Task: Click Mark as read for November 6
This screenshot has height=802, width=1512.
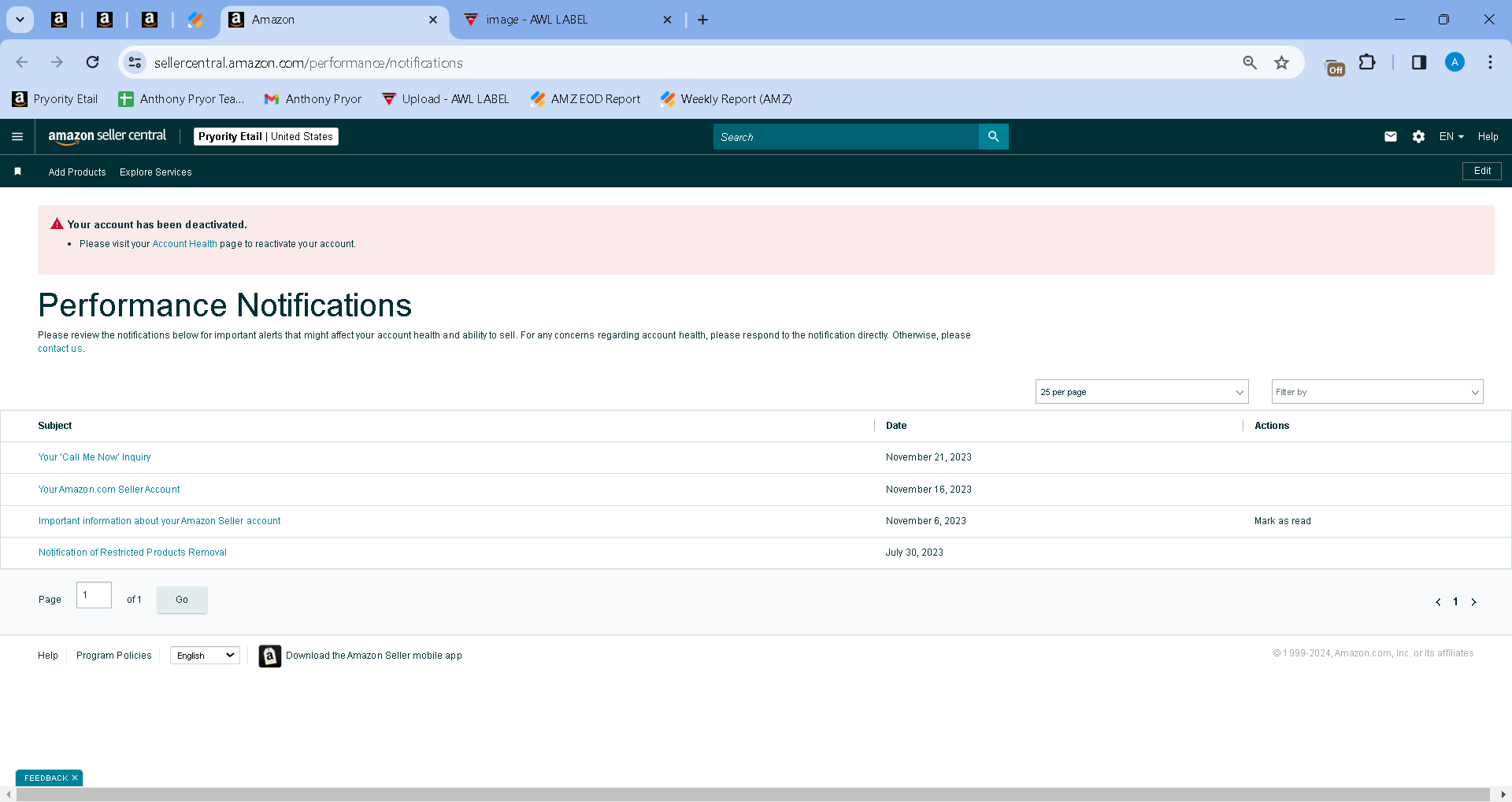Action: coord(1283,521)
